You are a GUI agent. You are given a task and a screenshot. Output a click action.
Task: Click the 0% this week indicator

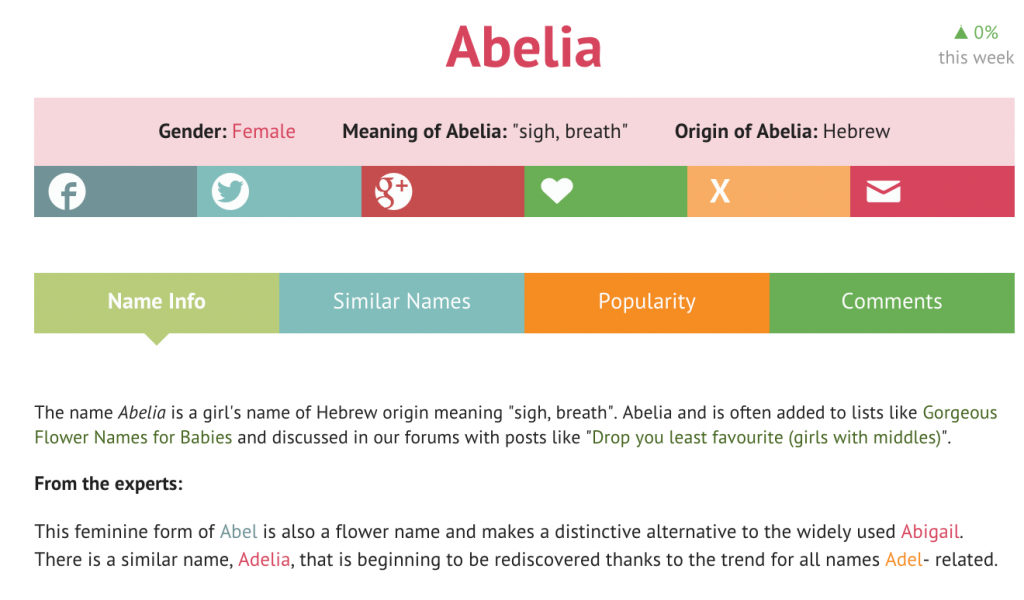pyautogui.click(x=976, y=44)
